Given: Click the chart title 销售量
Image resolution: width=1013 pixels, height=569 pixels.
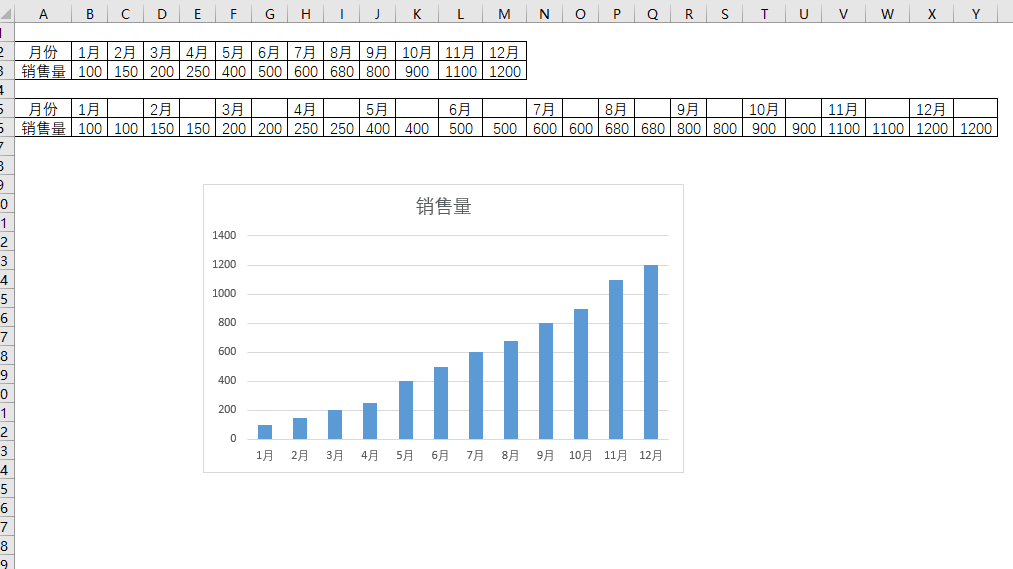Looking at the screenshot, I should [443, 207].
